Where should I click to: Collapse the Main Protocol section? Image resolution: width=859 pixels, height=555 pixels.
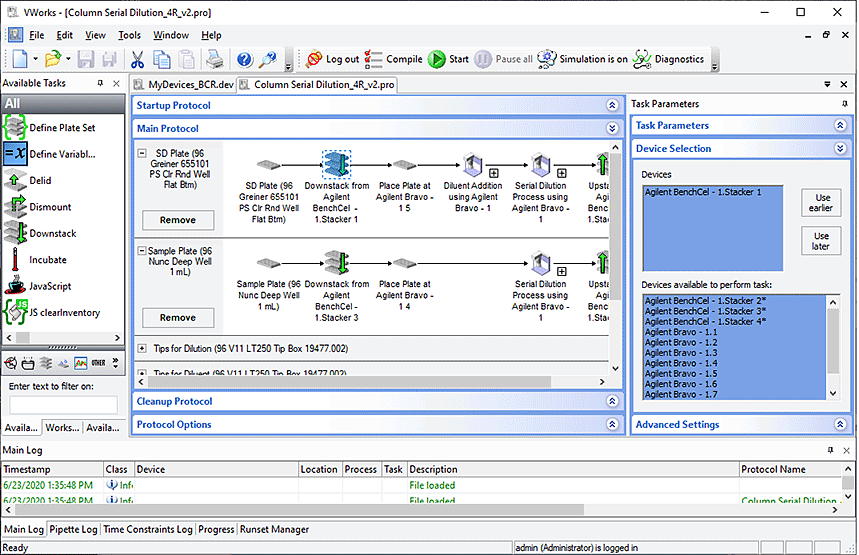612,128
